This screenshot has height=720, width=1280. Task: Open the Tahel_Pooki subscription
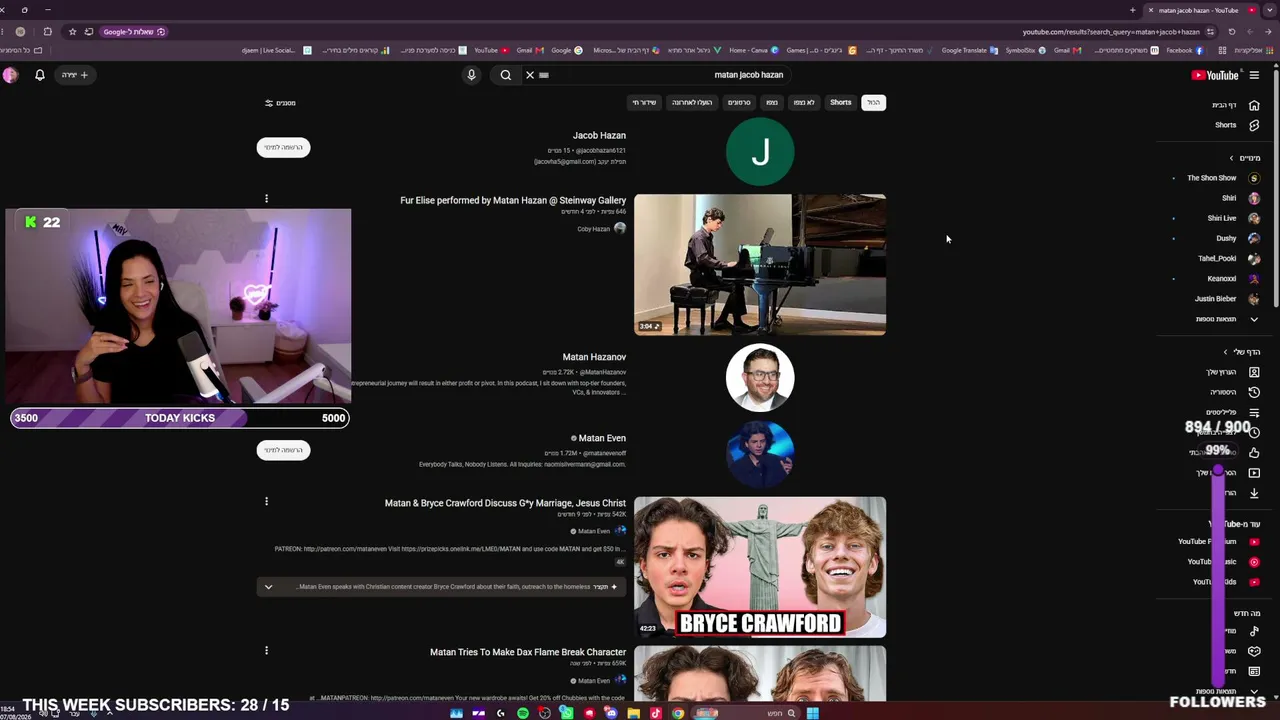coord(1227,258)
